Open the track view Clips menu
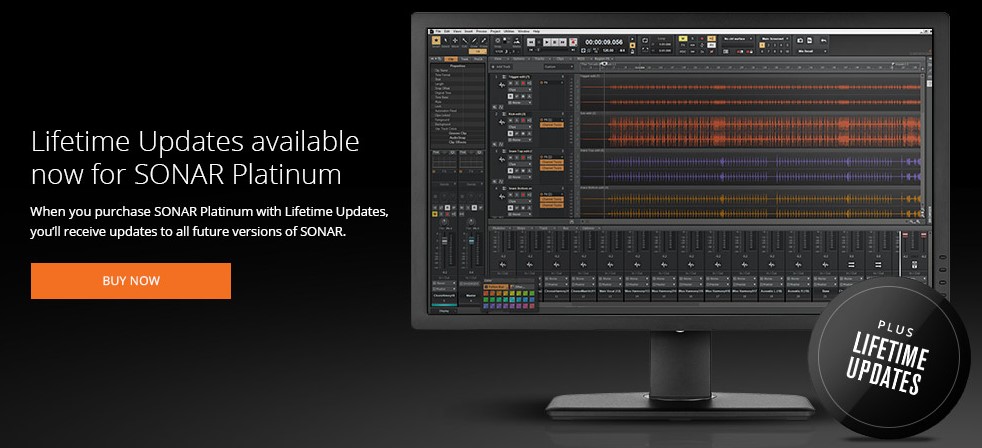 [563, 59]
